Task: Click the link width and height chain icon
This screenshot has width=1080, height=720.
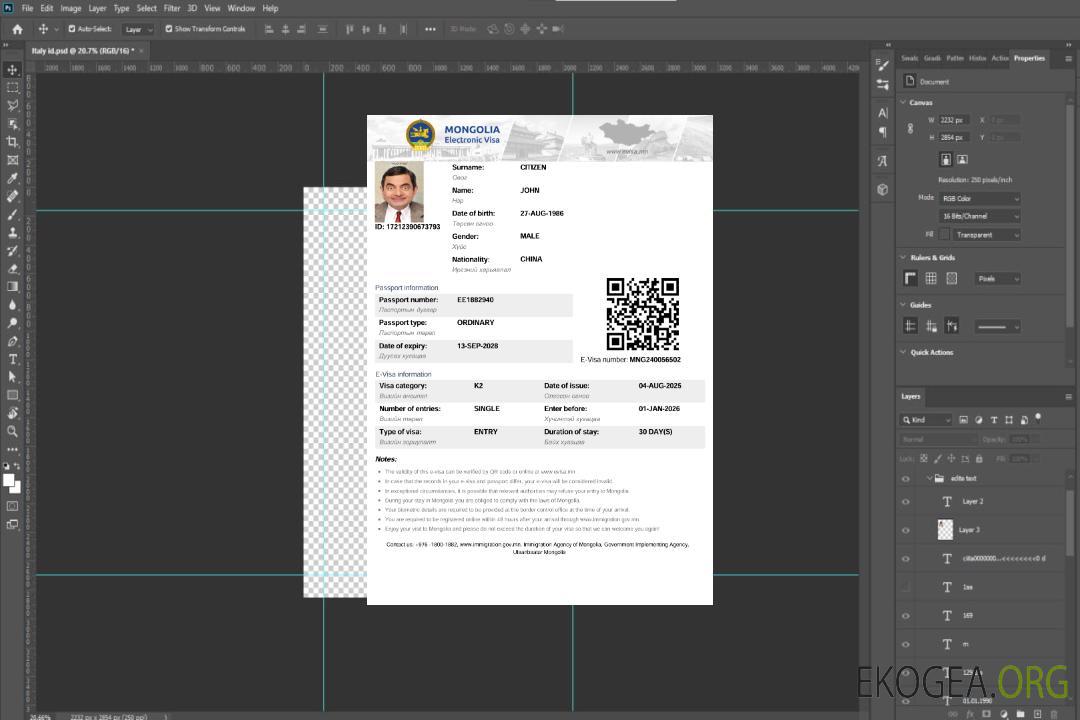Action: [x=910, y=129]
